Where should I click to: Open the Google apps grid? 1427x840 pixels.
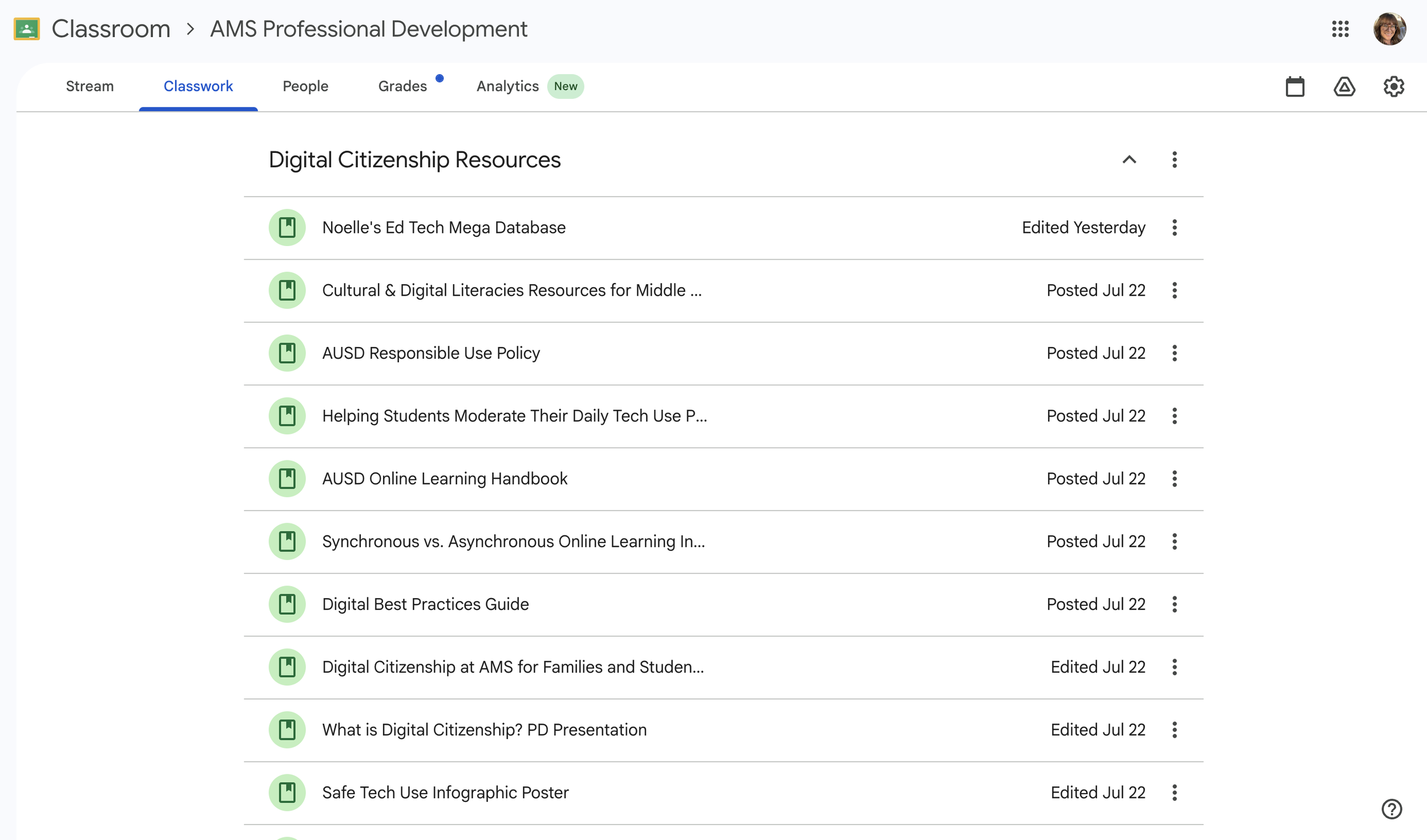(x=1340, y=29)
